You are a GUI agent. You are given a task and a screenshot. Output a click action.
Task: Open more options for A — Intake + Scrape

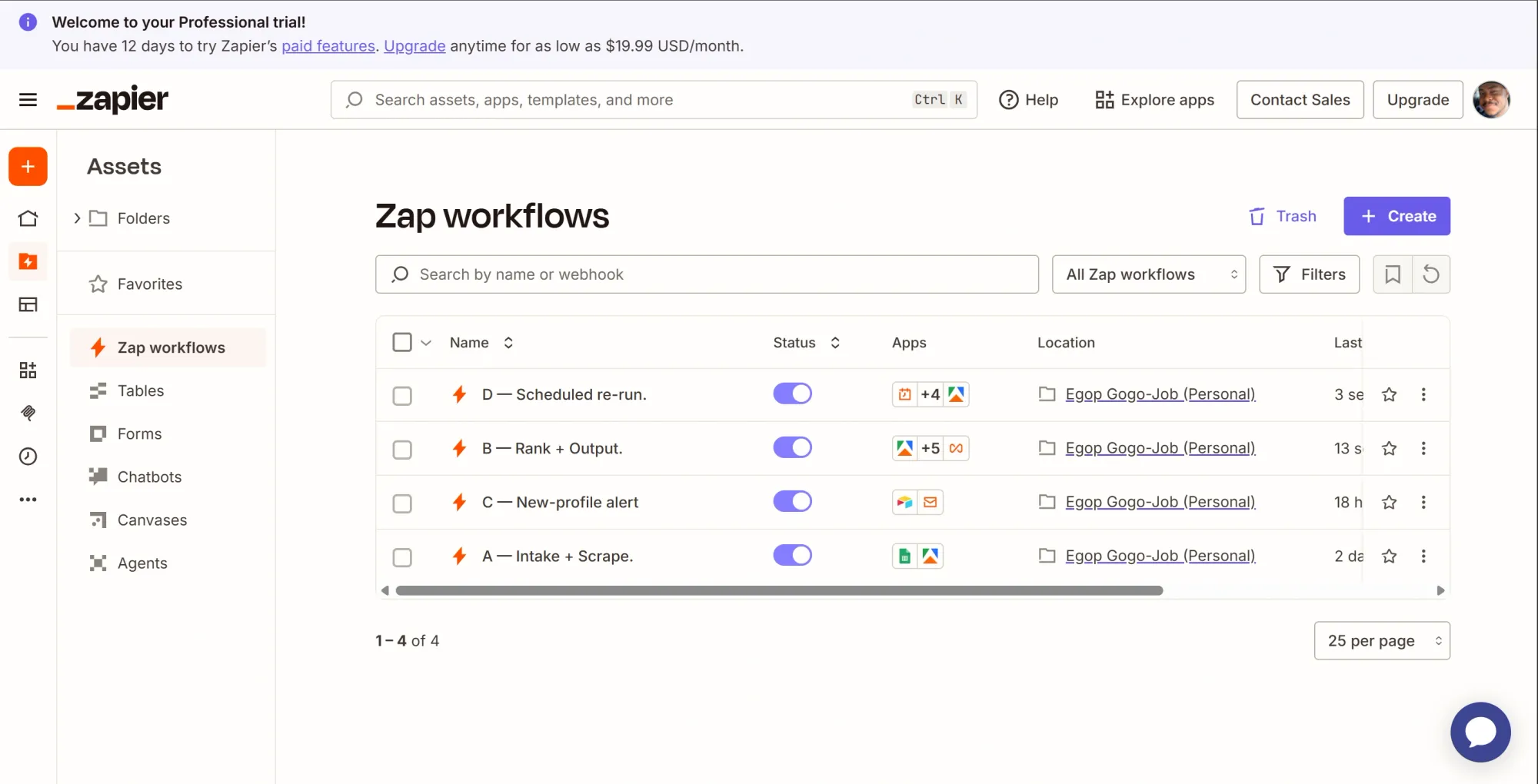point(1423,556)
